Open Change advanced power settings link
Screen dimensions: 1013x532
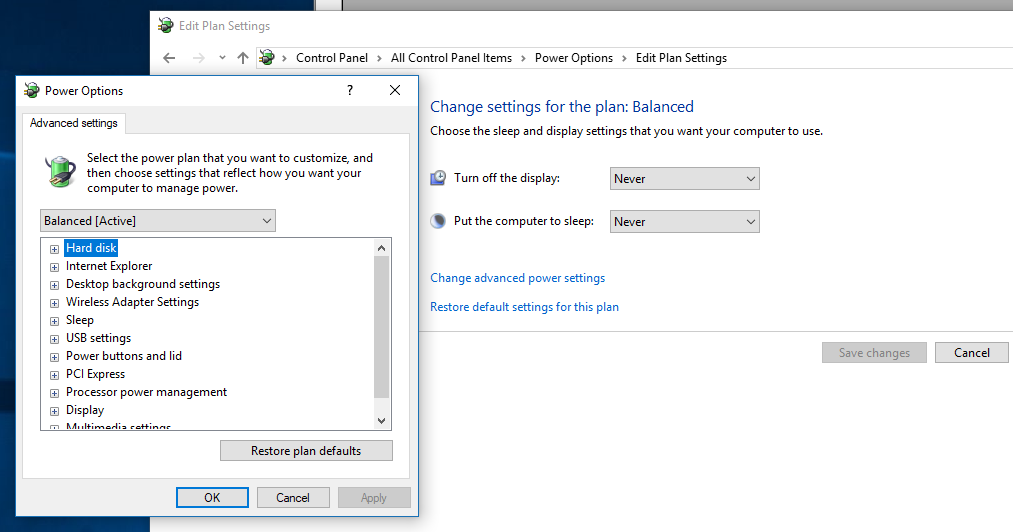tap(517, 278)
